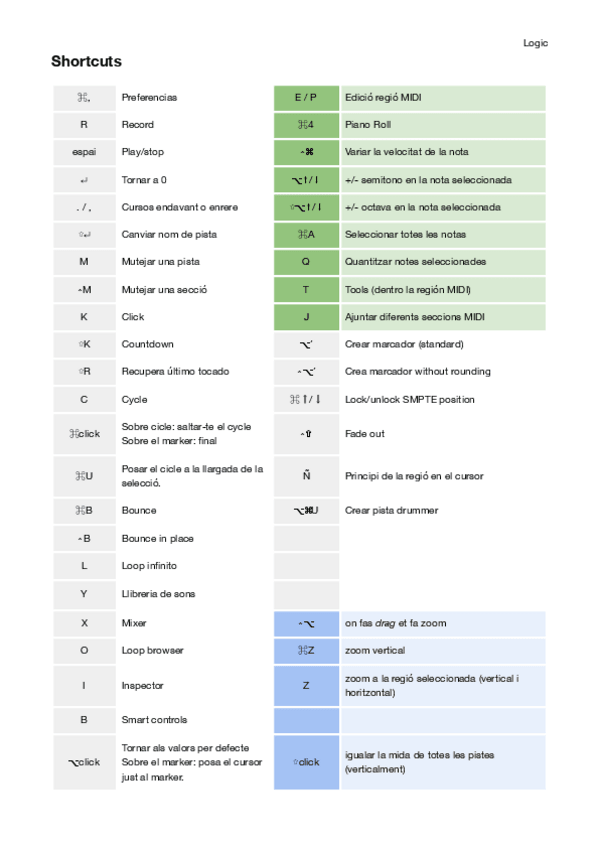Click the Ñ key cell
Screen dimensions: 600x848
[306, 476]
